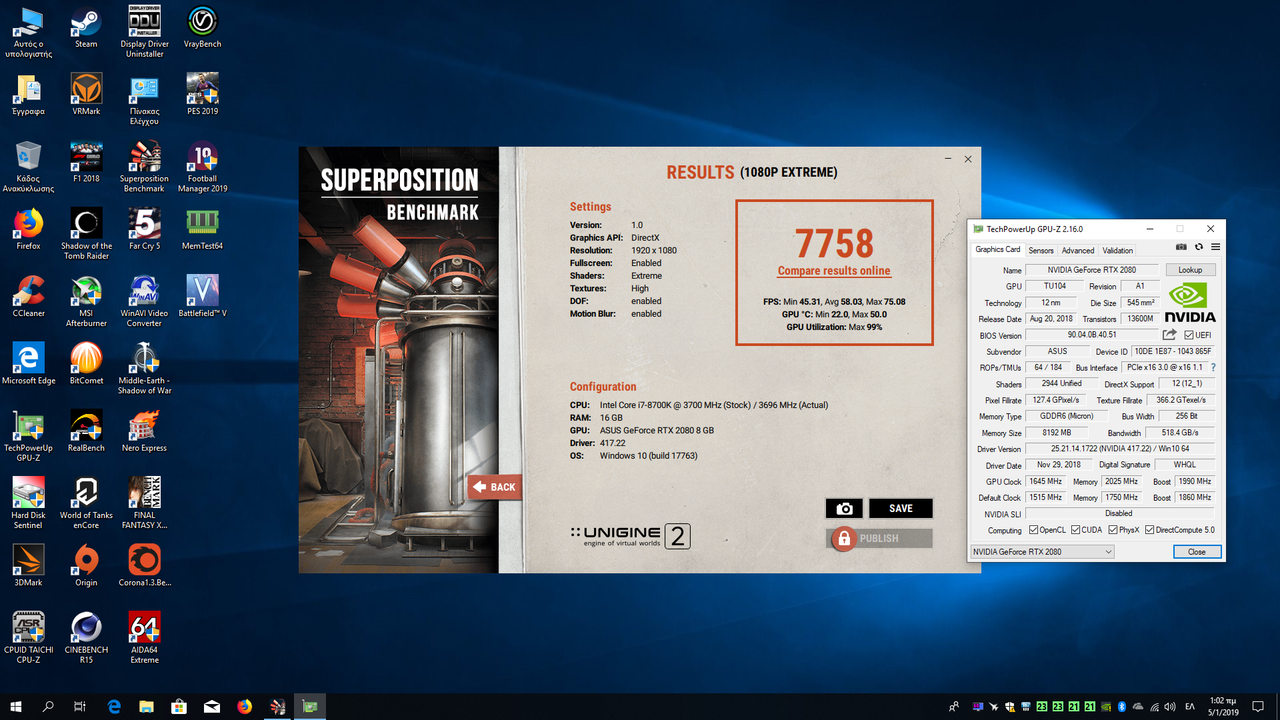Open the 3DMark desktop shortcut
1280x720 pixels.
tap(28, 565)
